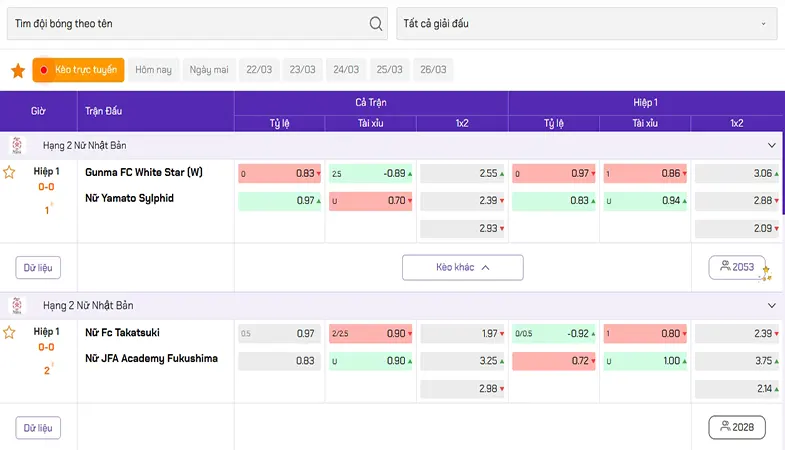Pick Takatsuki first-half handicap odds -0.92
The width and height of the screenshot is (785, 450).
(554, 334)
